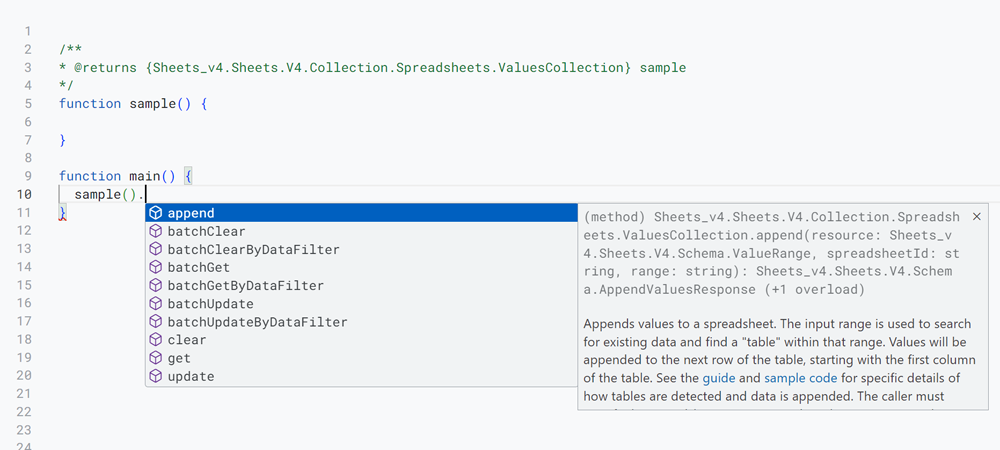Click the method icon next to batchClearByDataFilter
Viewport: 1000px width, 450px height.
click(x=156, y=249)
